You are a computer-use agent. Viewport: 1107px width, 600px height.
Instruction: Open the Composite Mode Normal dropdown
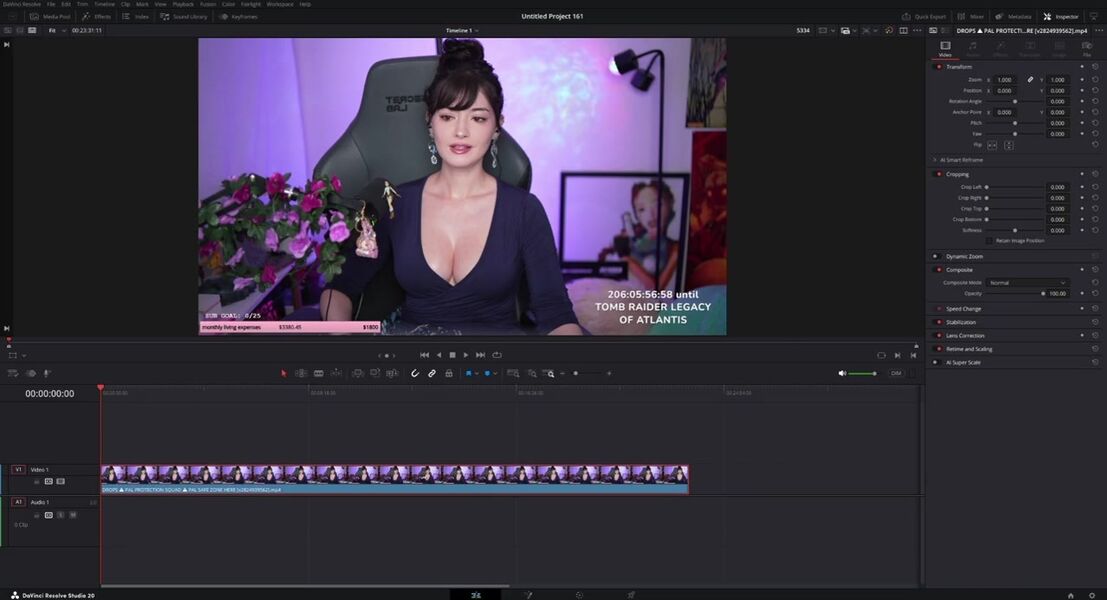click(x=1027, y=282)
